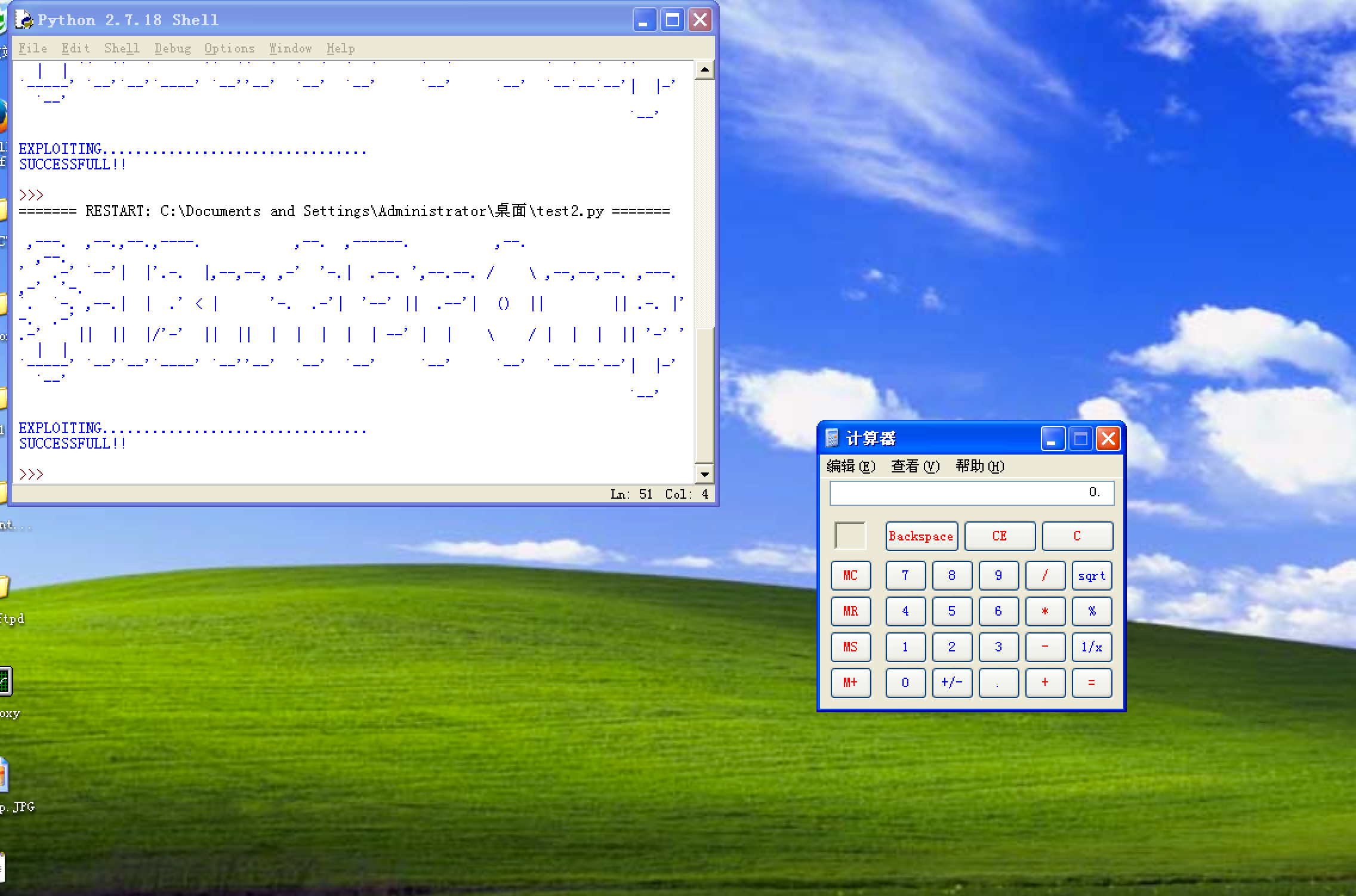The height and width of the screenshot is (896, 1356).
Task: Close the Python Shell window
Action: click(x=700, y=20)
